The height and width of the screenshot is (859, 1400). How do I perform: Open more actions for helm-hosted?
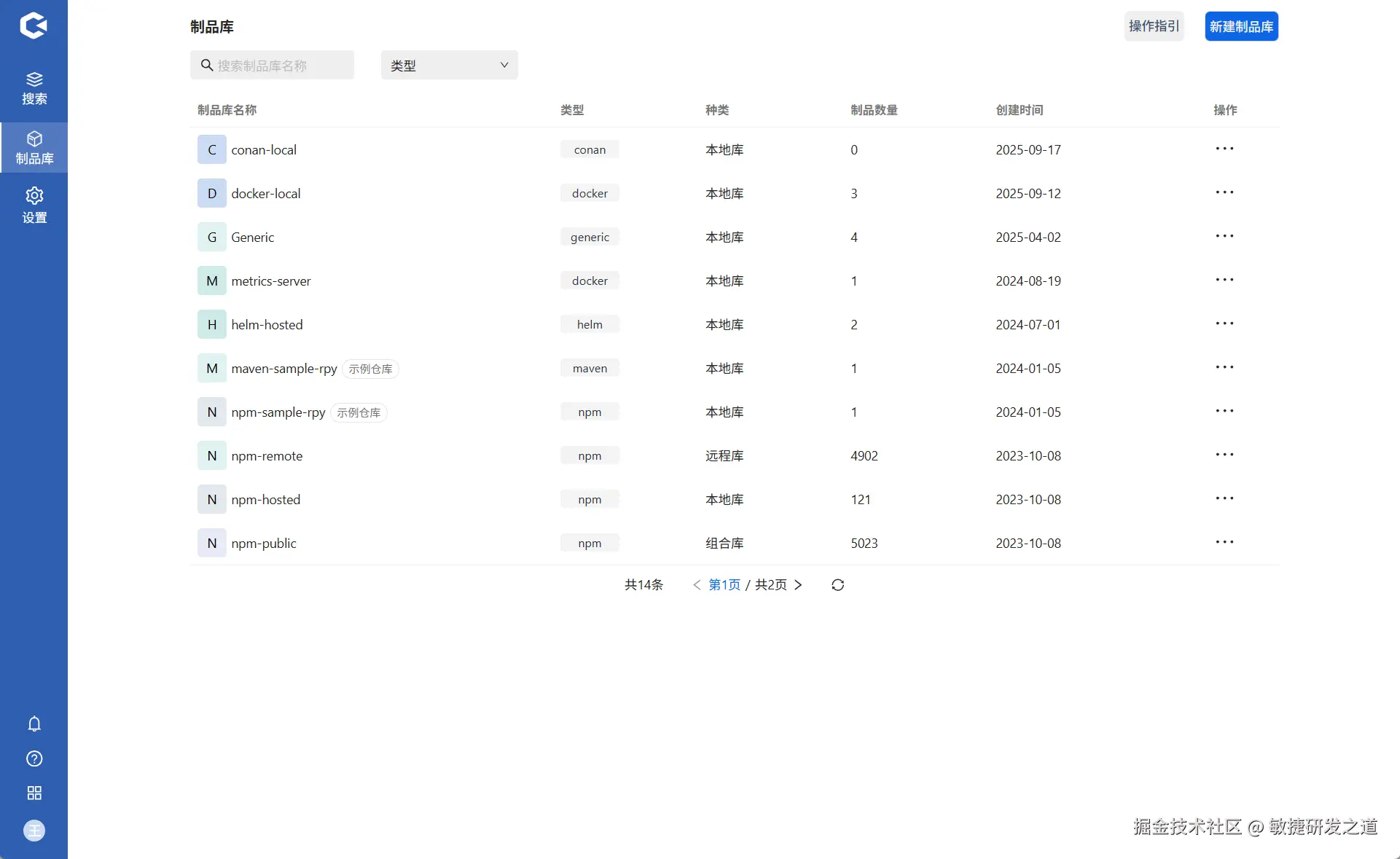1224,323
